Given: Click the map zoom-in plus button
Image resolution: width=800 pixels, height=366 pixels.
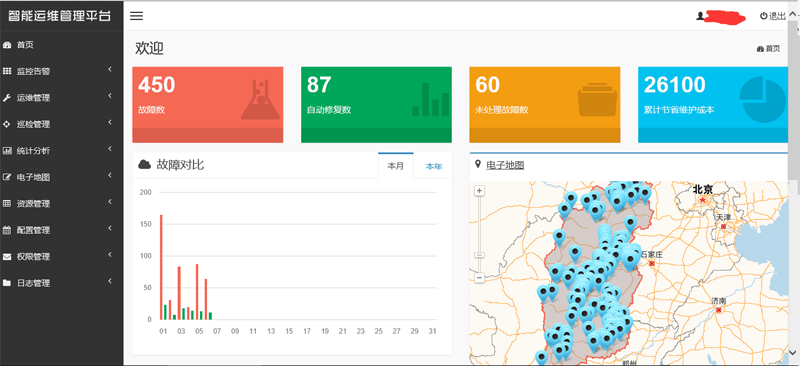Looking at the screenshot, I should pyautogui.click(x=479, y=191).
